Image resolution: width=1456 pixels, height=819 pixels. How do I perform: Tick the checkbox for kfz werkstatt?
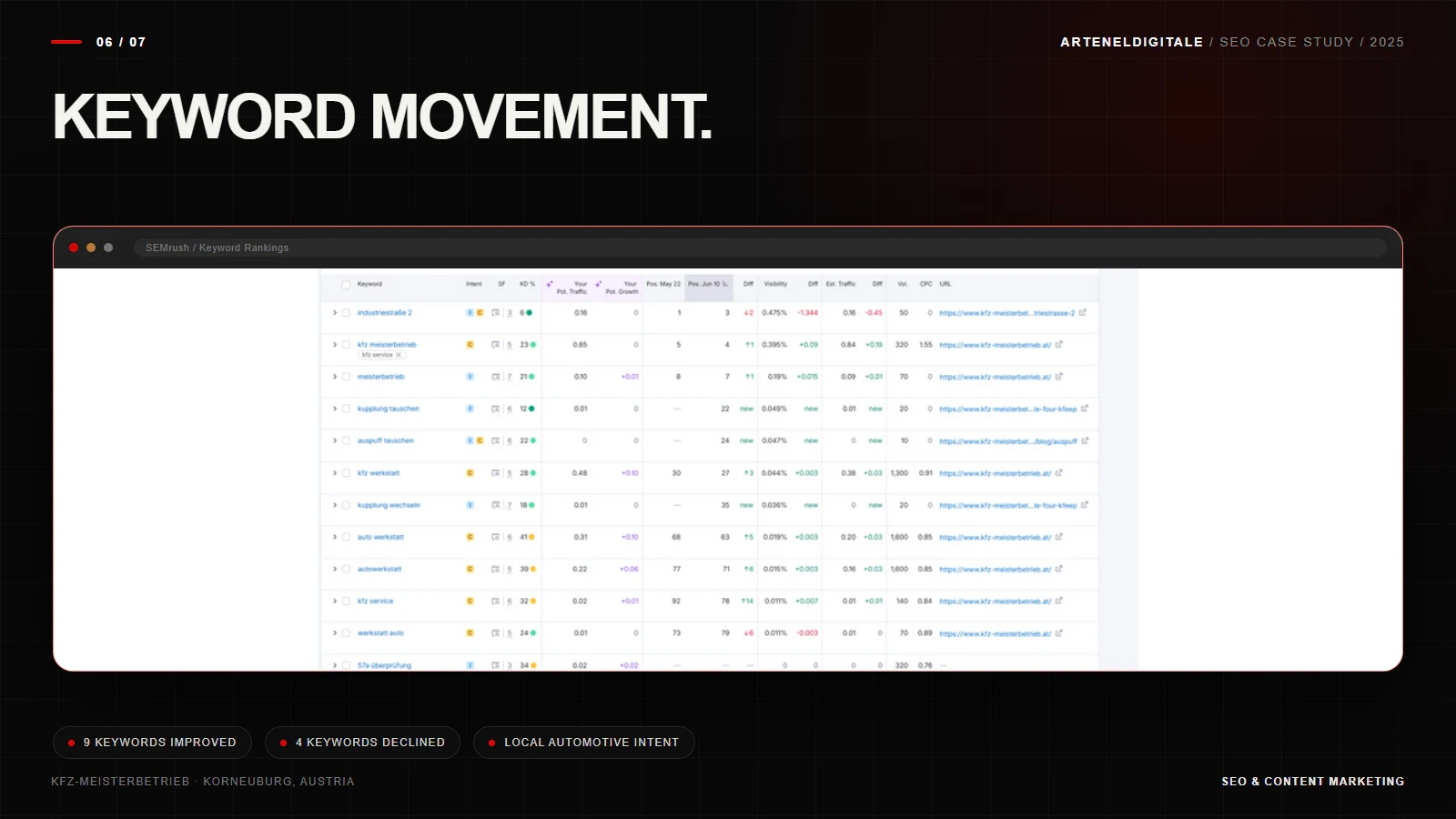[x=346, y=473]
